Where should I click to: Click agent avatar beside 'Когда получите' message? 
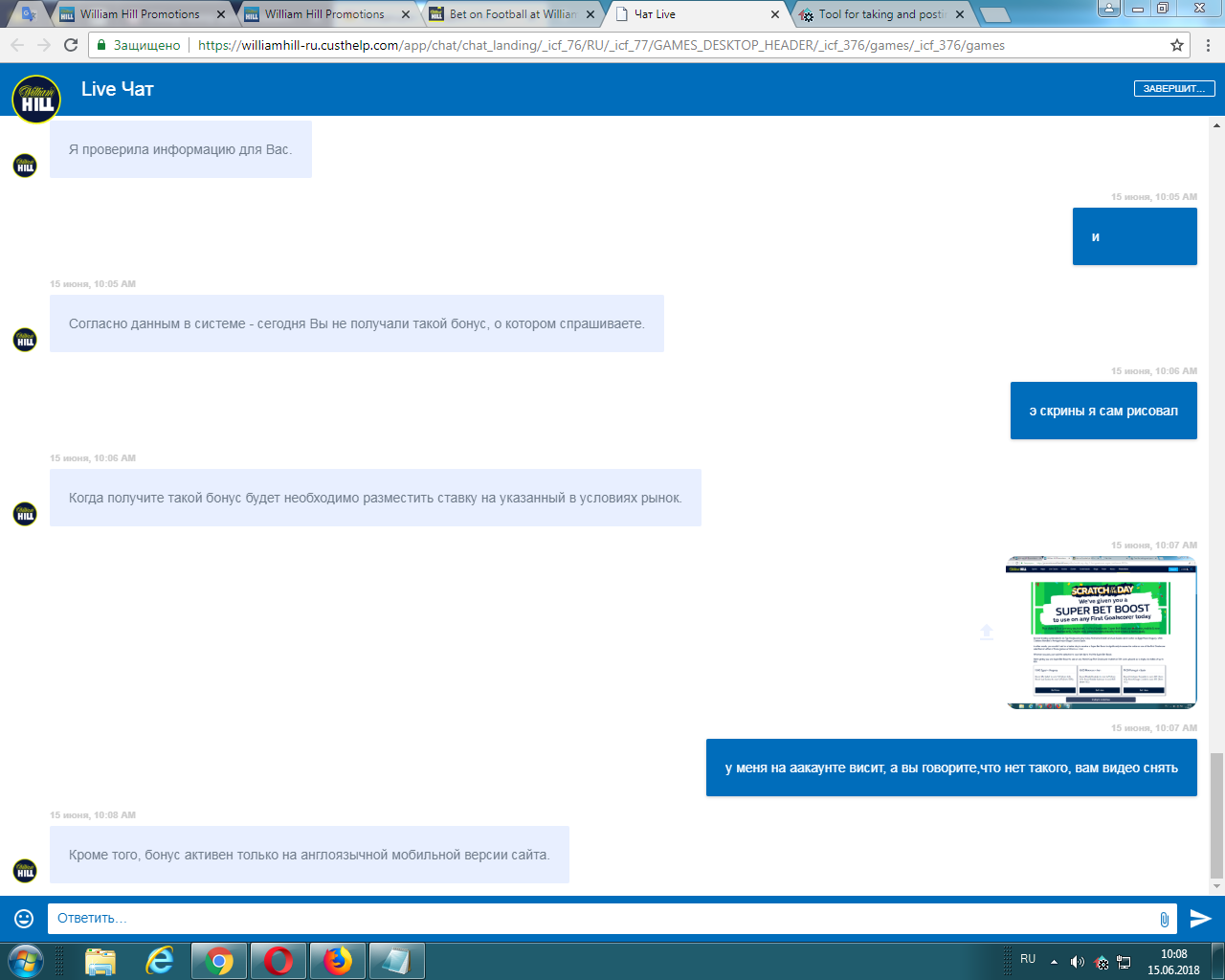point(25,514)
